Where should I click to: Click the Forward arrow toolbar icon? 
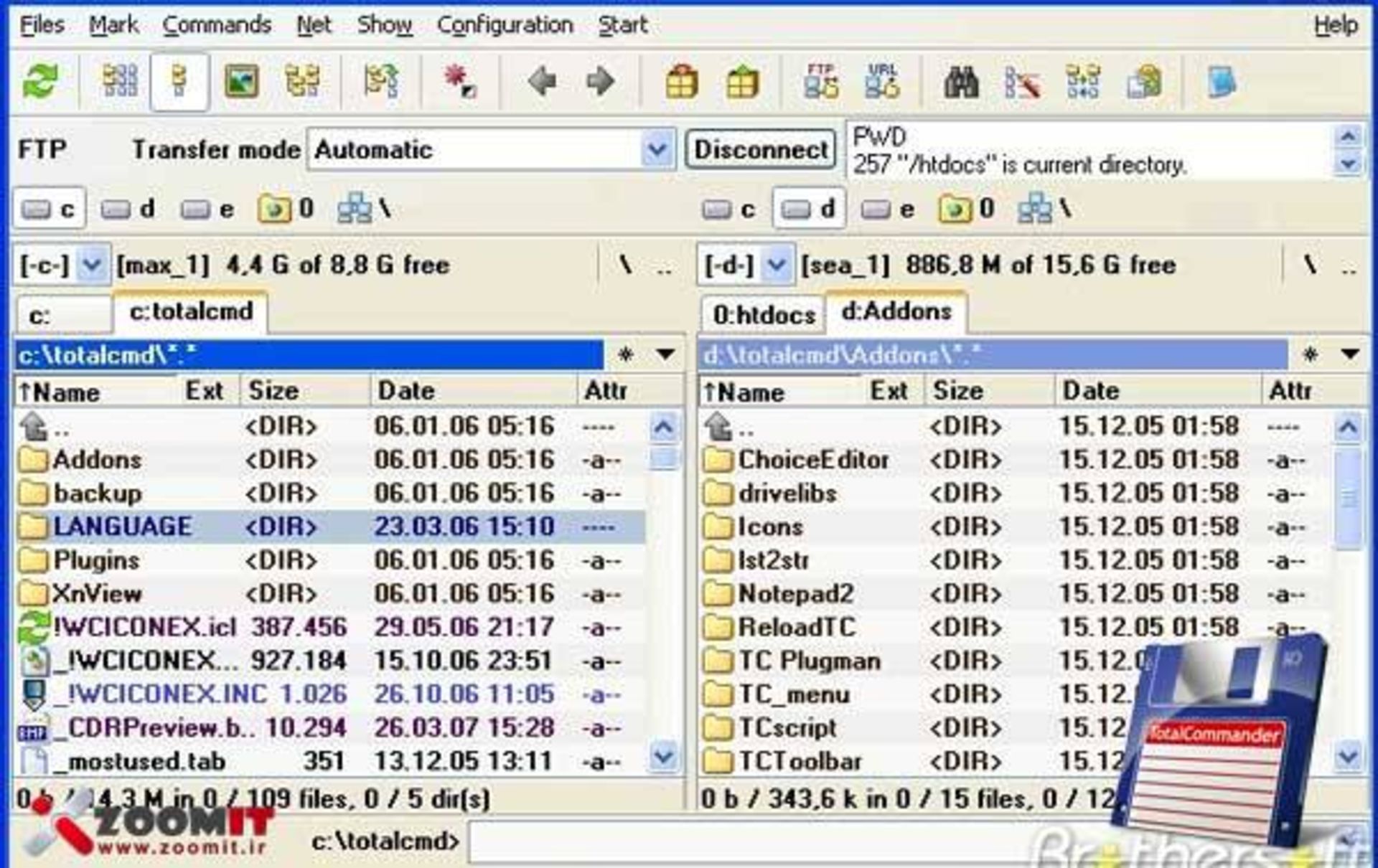601,82
